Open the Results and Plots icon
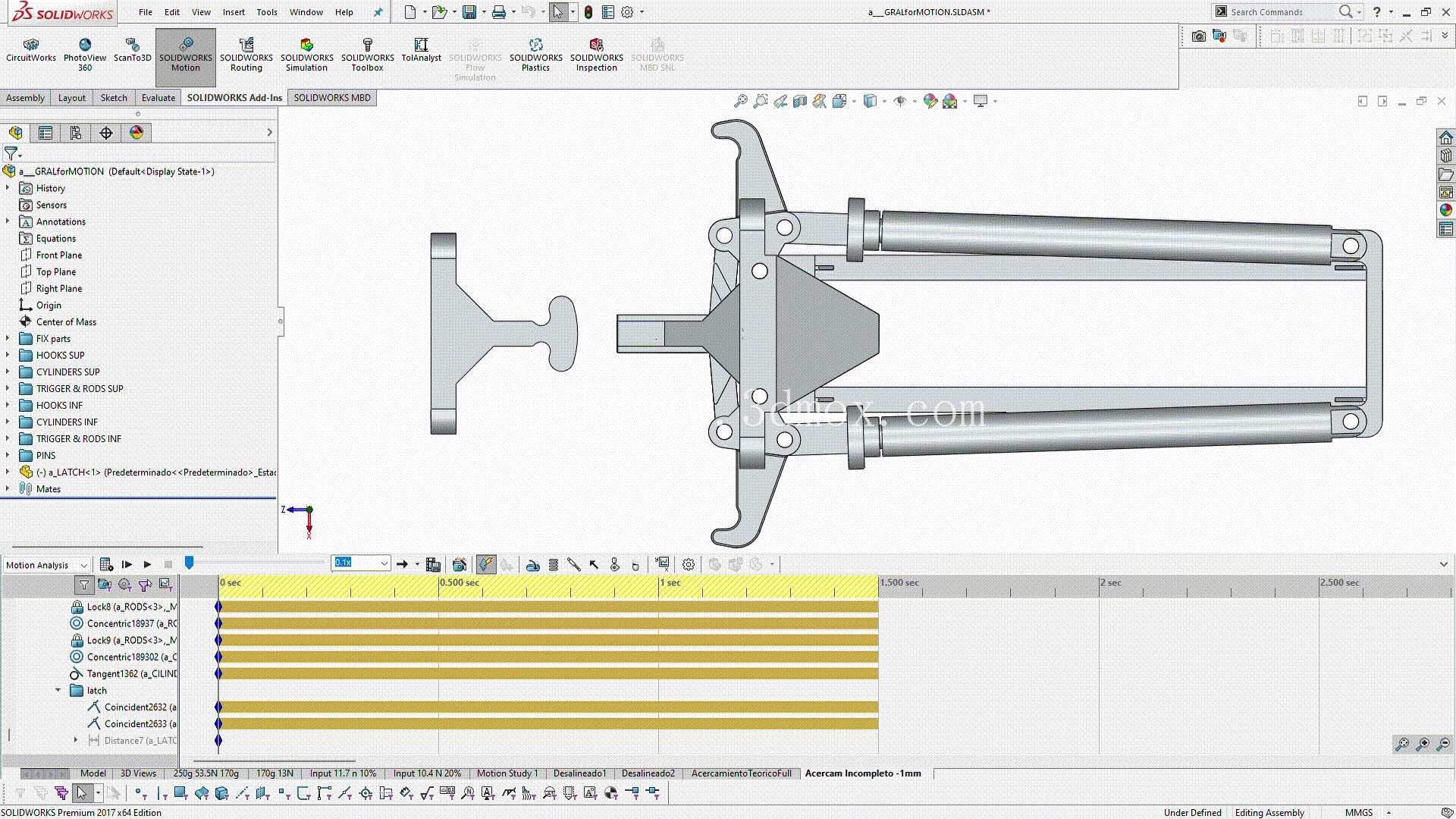Image resolution: width=1456 pixels, height=819 pixels. point(663,564)
